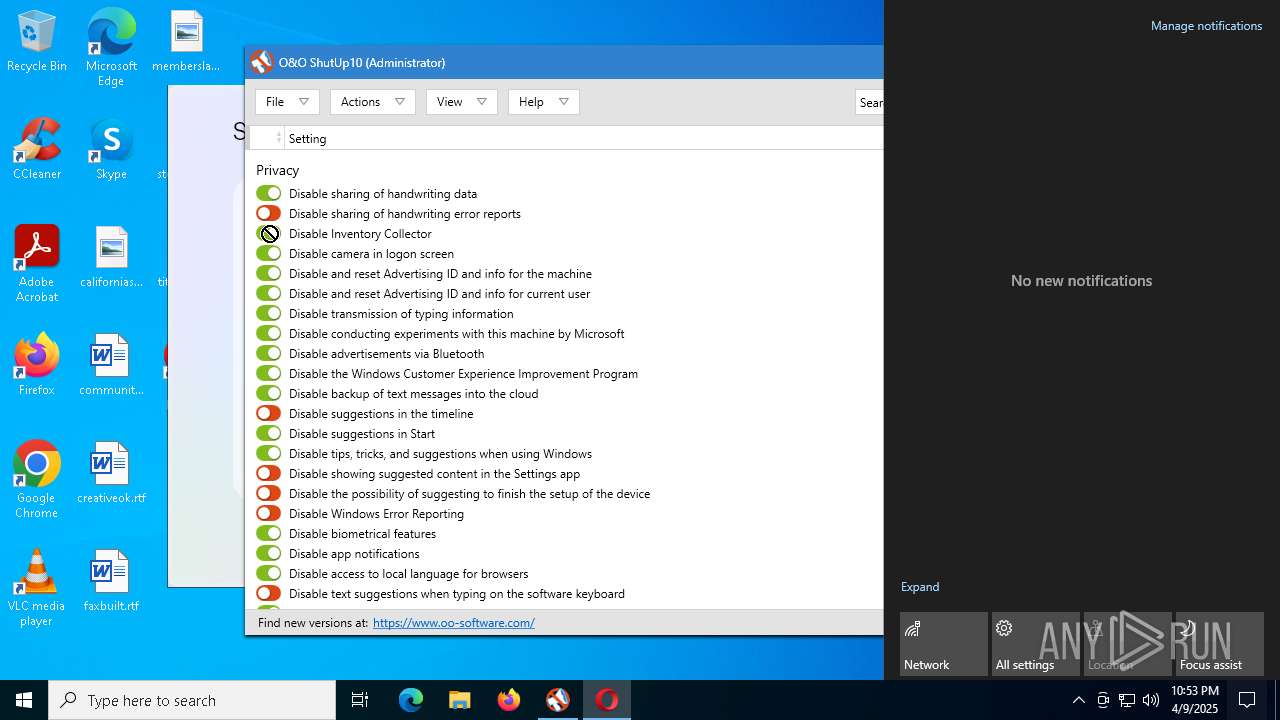Switch to O&O ShutUp10 taskbar icon
1280x720 pixels.
[x=557, y=700]
